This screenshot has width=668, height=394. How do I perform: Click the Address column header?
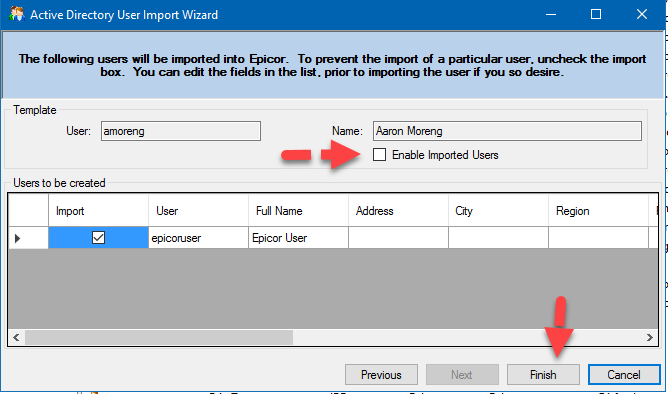tap(398, 210)
